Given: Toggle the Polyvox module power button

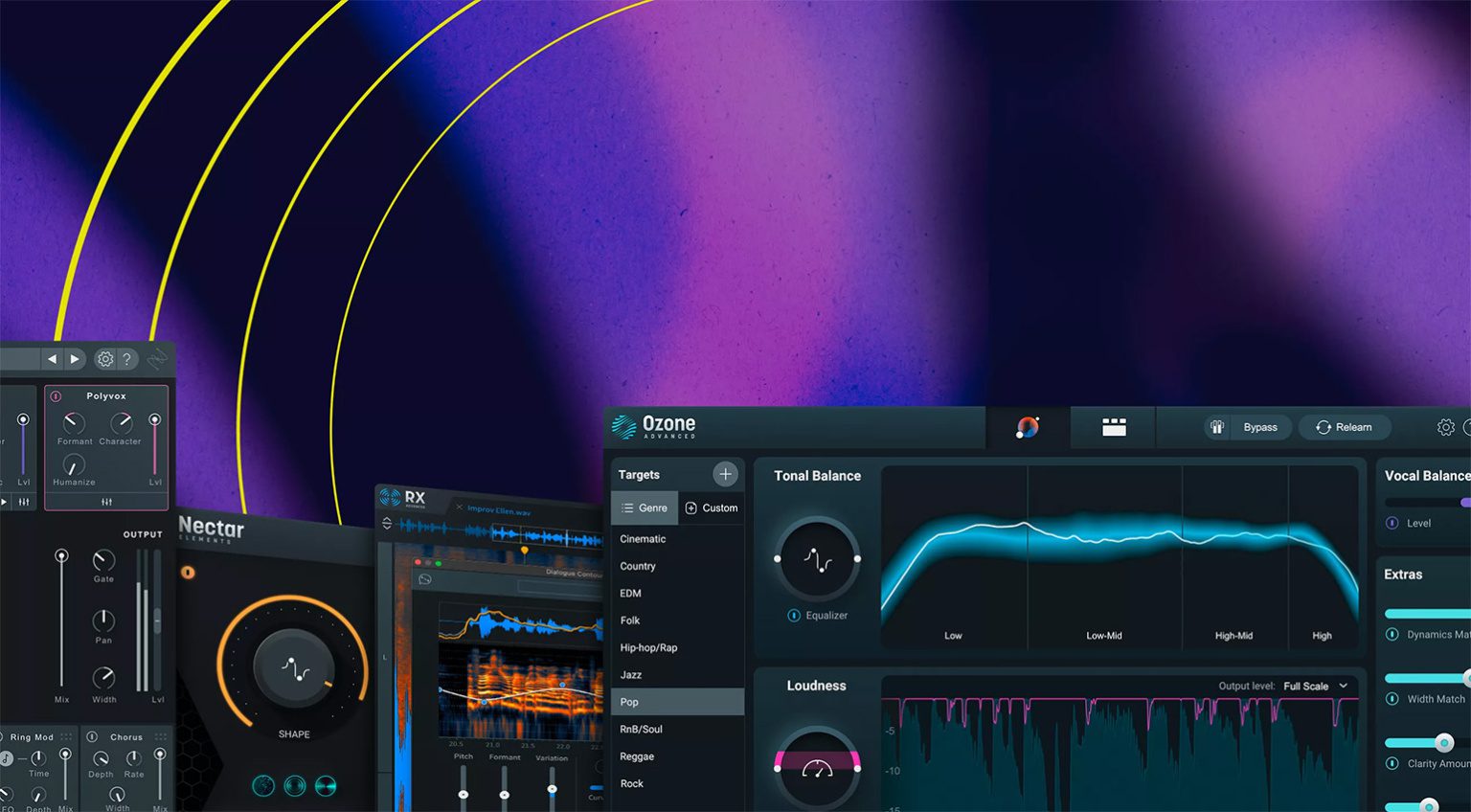Looking at the screenshot, I should [56, 395].
